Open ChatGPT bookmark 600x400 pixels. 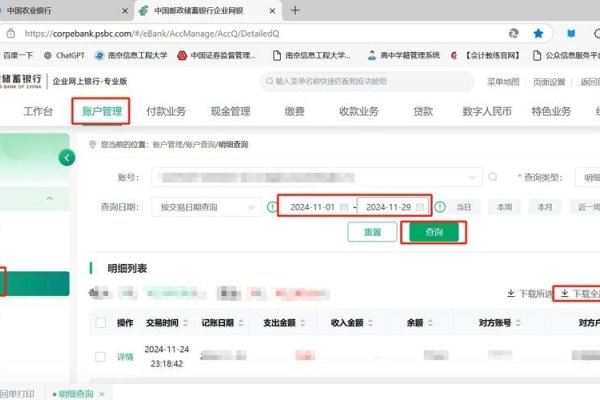[x=64, y=56]
